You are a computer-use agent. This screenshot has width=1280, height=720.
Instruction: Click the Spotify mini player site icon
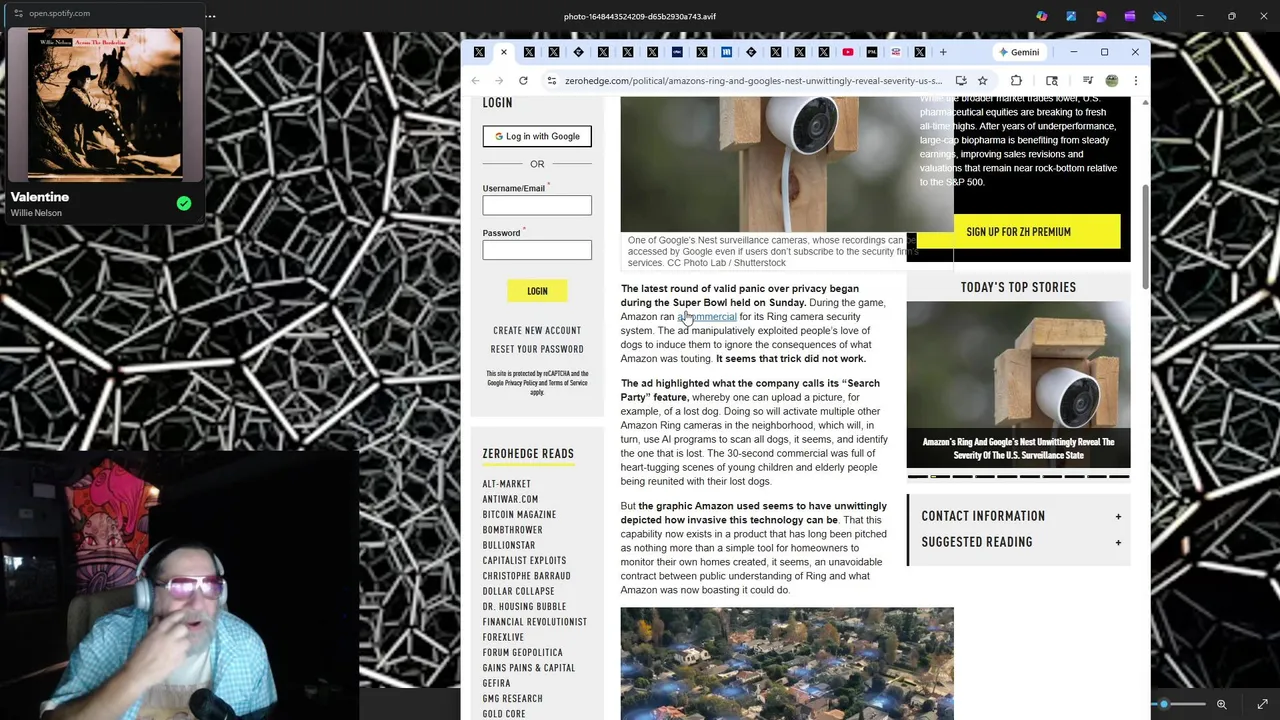[x=18, y=13]
